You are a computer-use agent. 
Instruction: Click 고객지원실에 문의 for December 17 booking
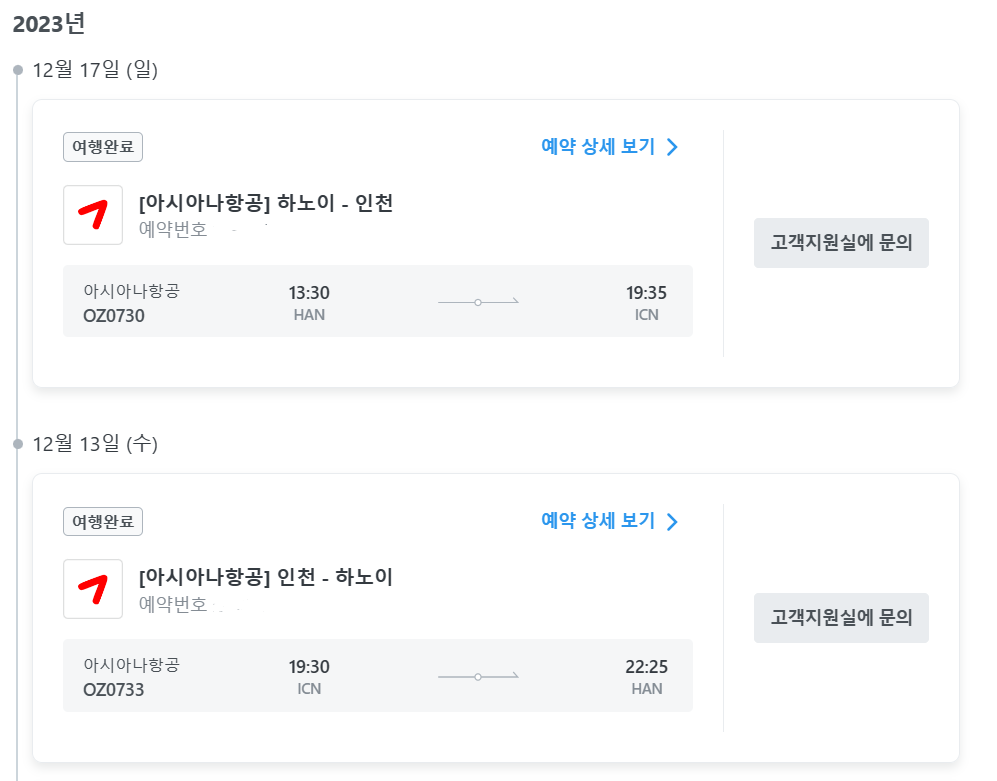pos(841,243)
